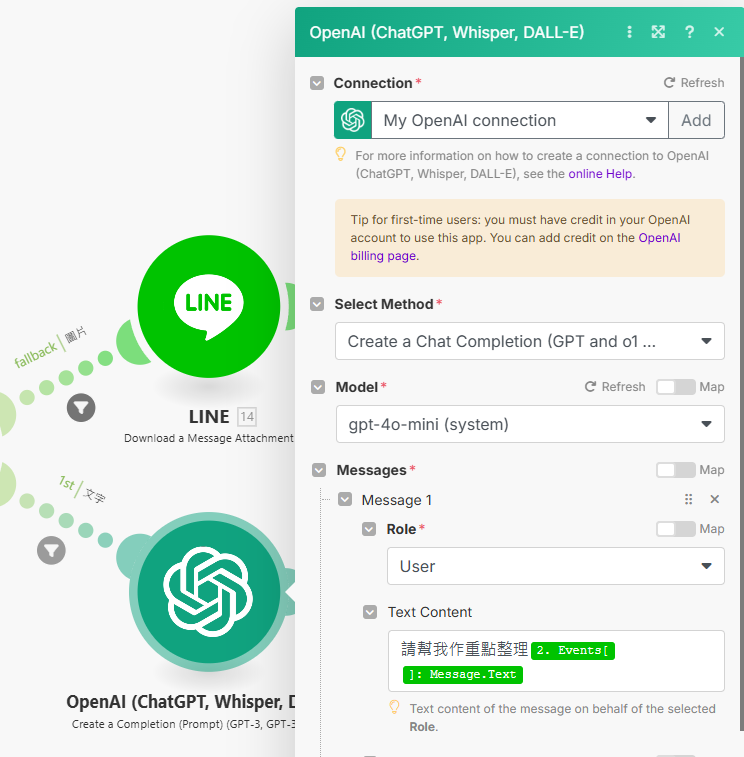Enable the Map switch for Role
Viewport: 744px width, 757px height.
(675, 529)
